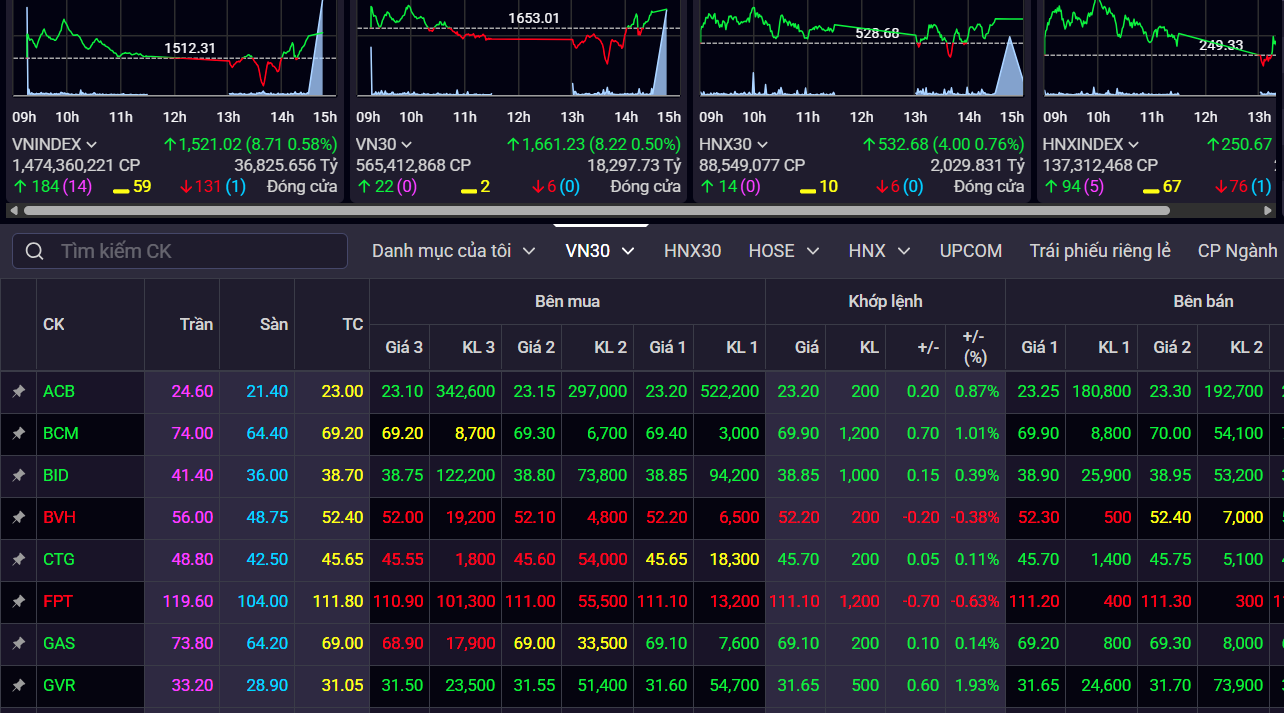Click HNXINDEX volume 137,312,468 CP
Screen dimensions: 1284x713
[x=1100, y=165]
